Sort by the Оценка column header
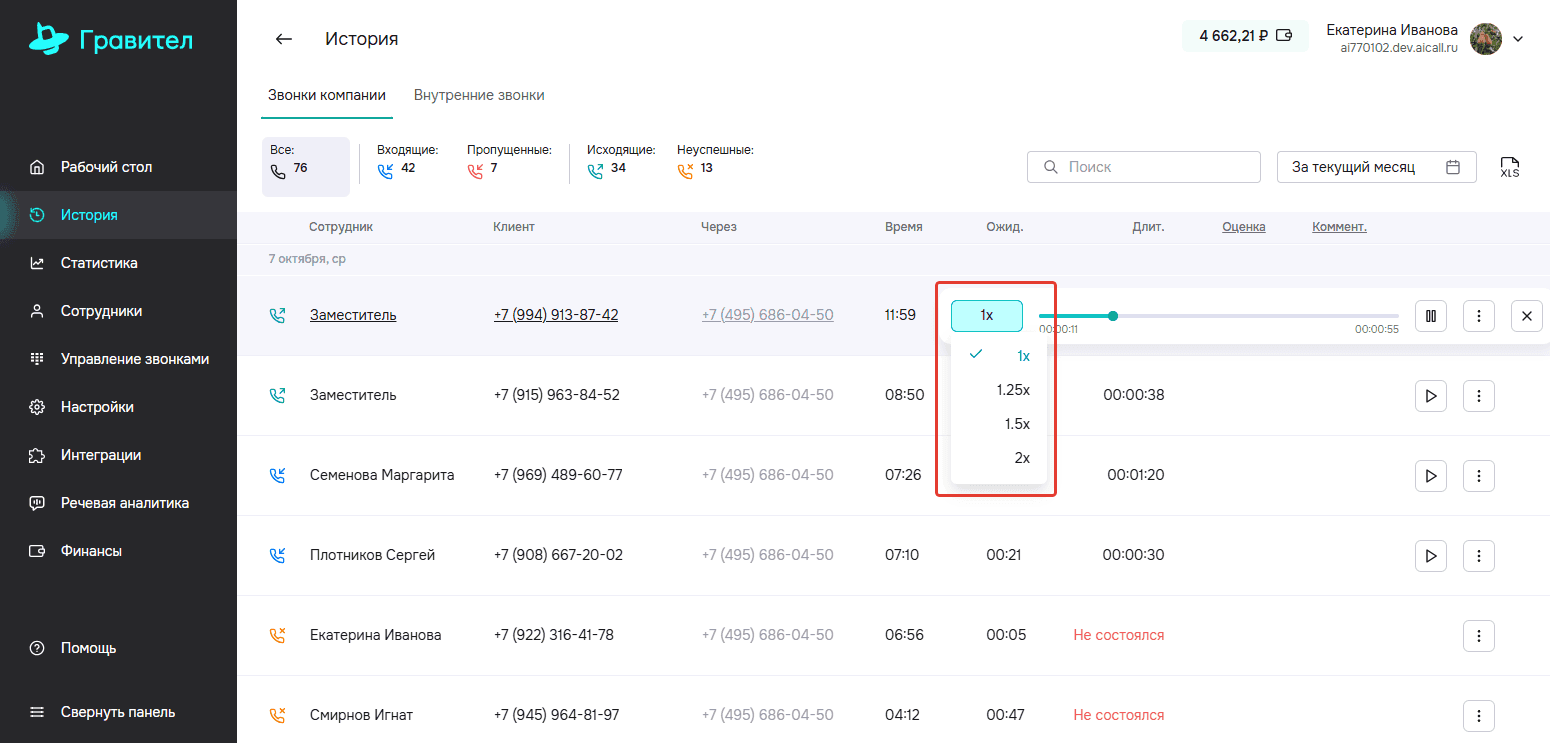 [1243, 227]
